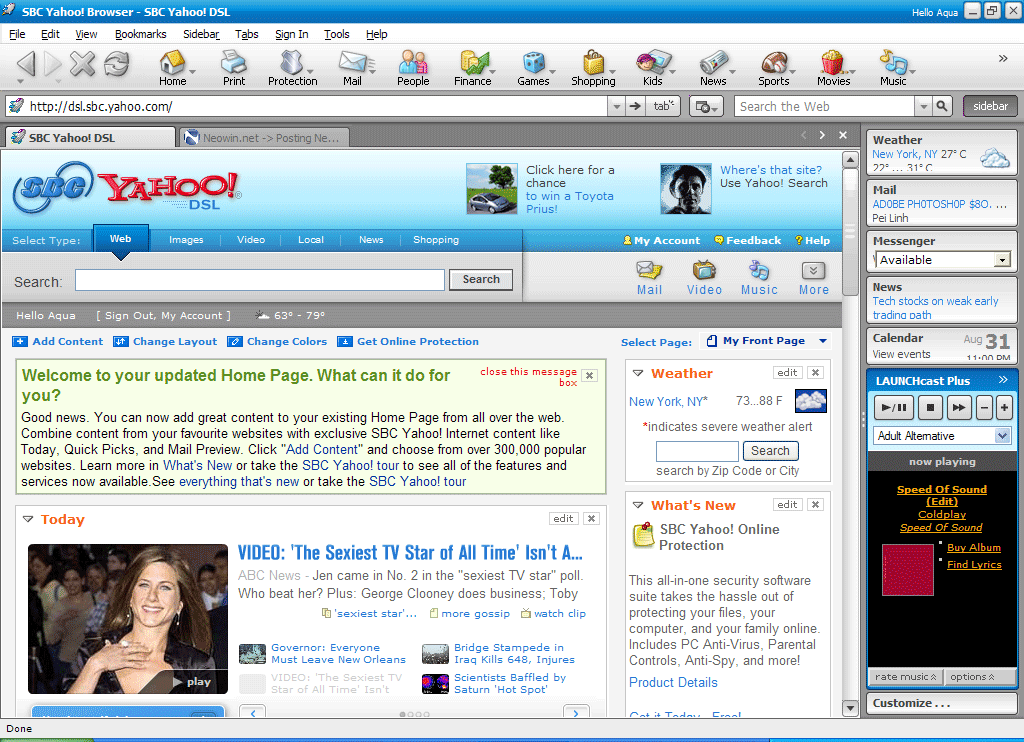Open the Bookmarks menu

click(140, 34)
